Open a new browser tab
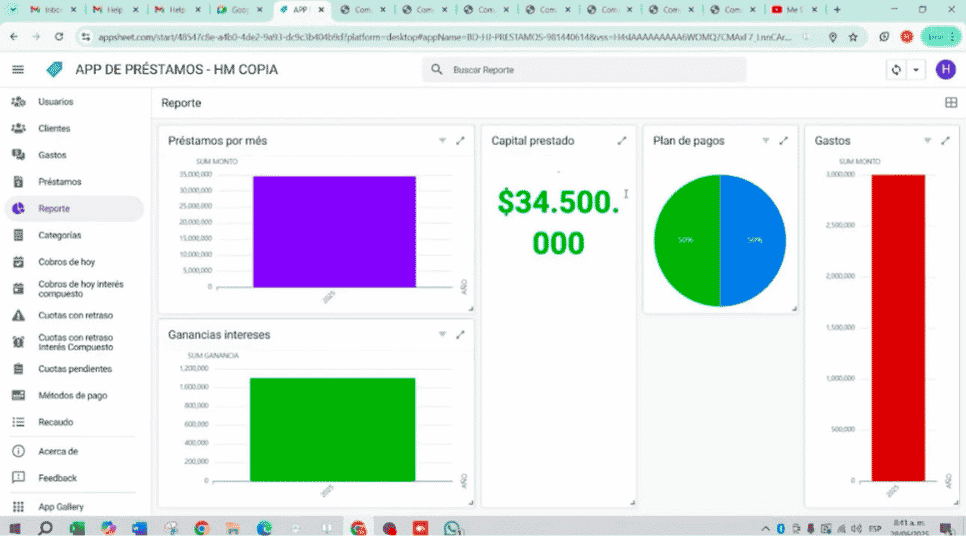 [x=837, y=9]
